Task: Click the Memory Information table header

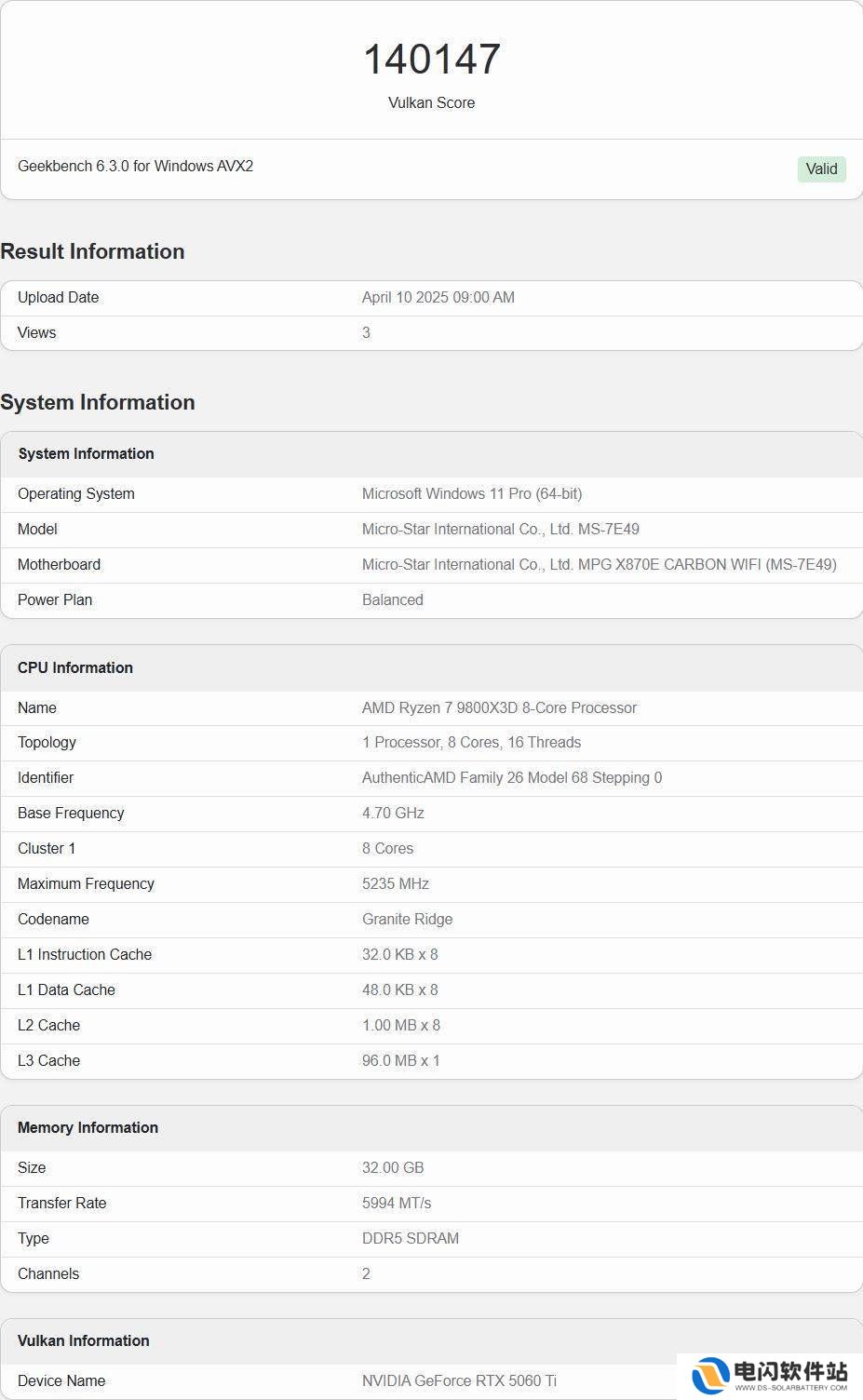Action: point(88,1128)
